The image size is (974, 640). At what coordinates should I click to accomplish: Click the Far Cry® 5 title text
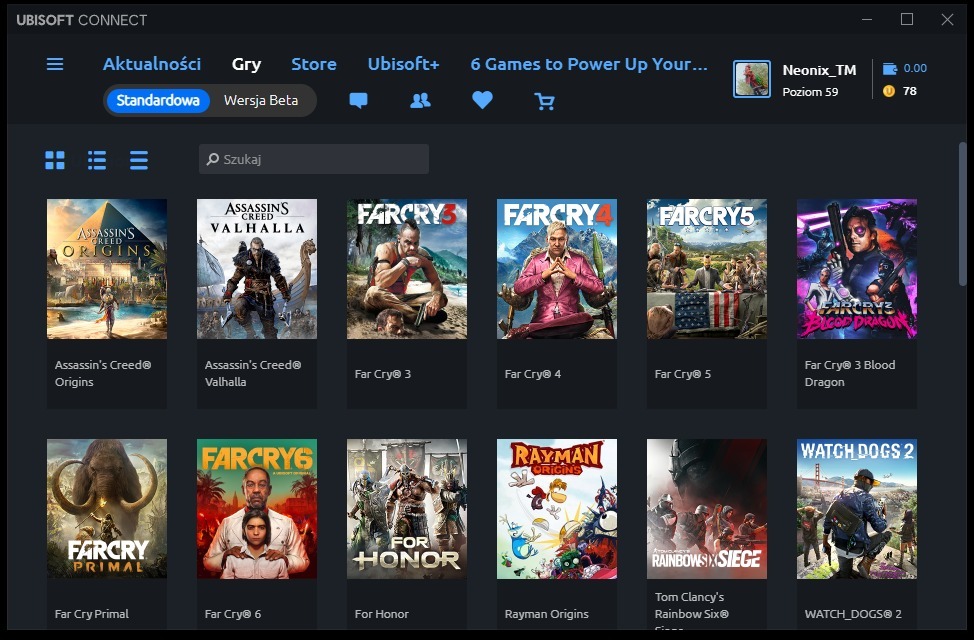[683, 374]
